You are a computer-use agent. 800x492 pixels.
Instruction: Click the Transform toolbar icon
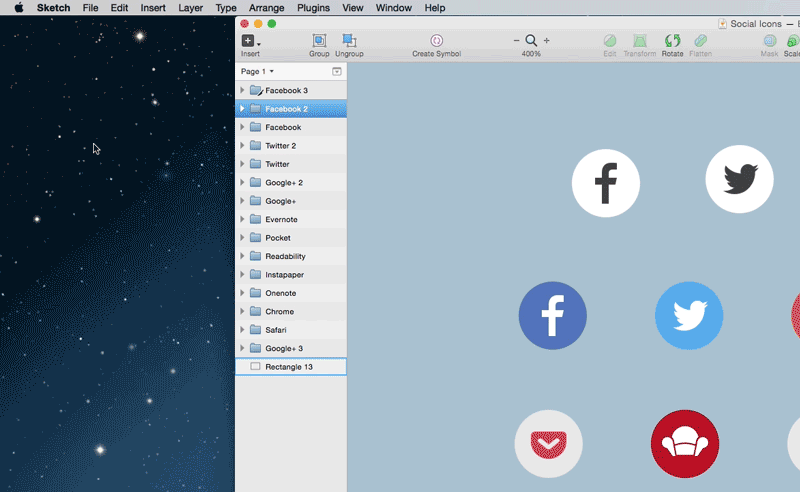(x=640, y=40)
